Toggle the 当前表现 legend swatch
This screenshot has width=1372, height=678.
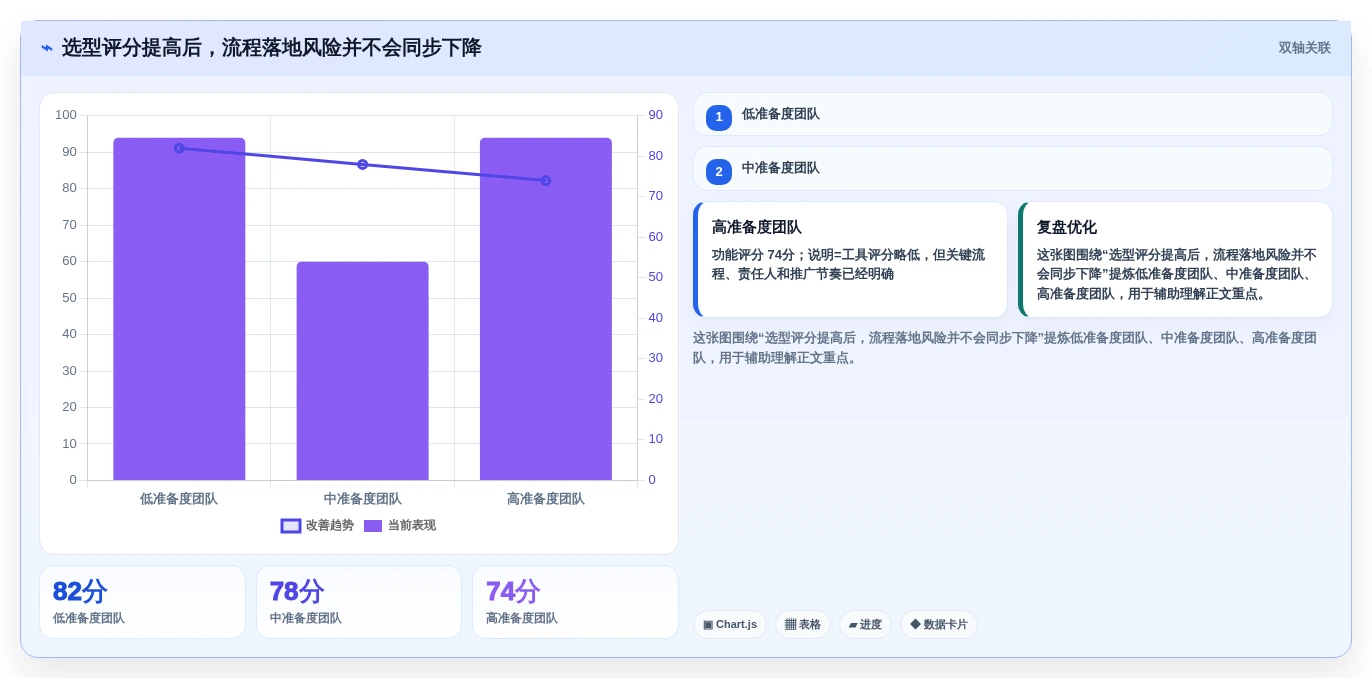click(373, 526)
